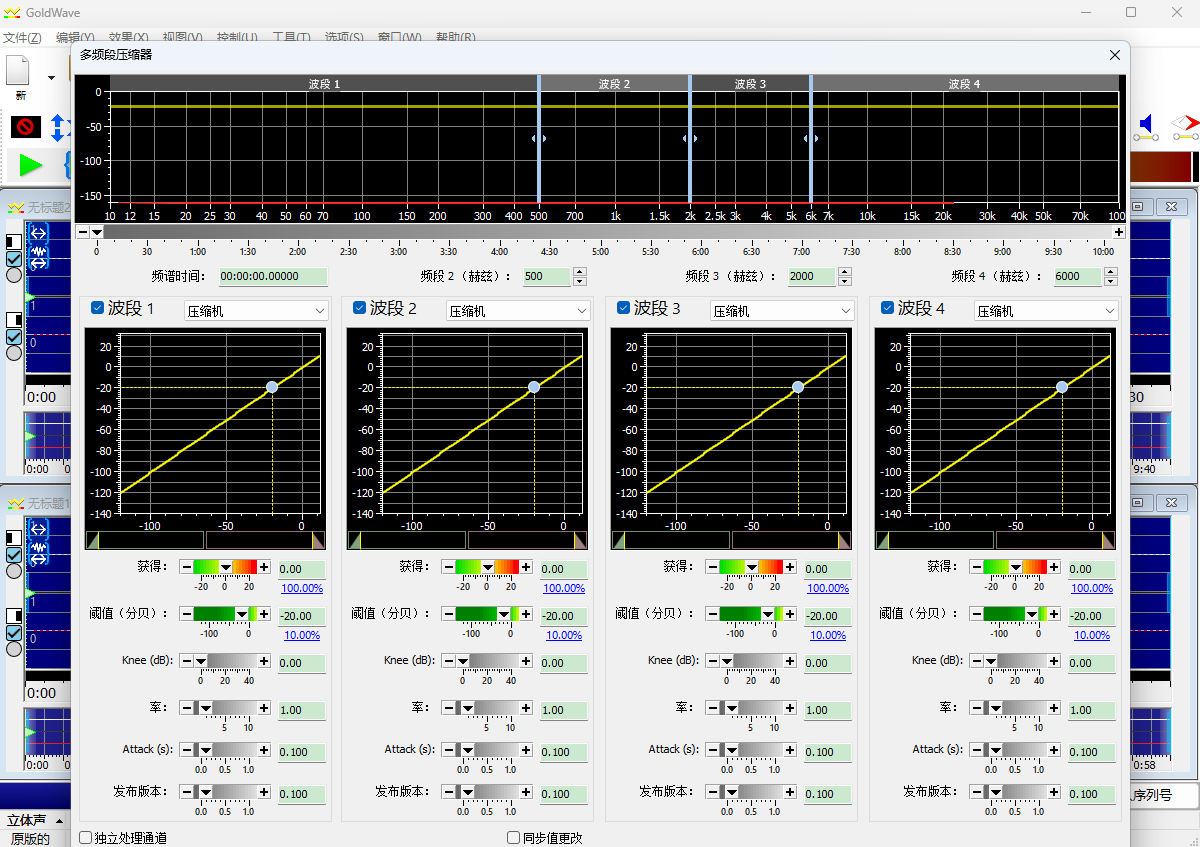
Task: Open 波段 1 压缩机 type dropdown
Action: pyautogui.click(x=256, y=311)
